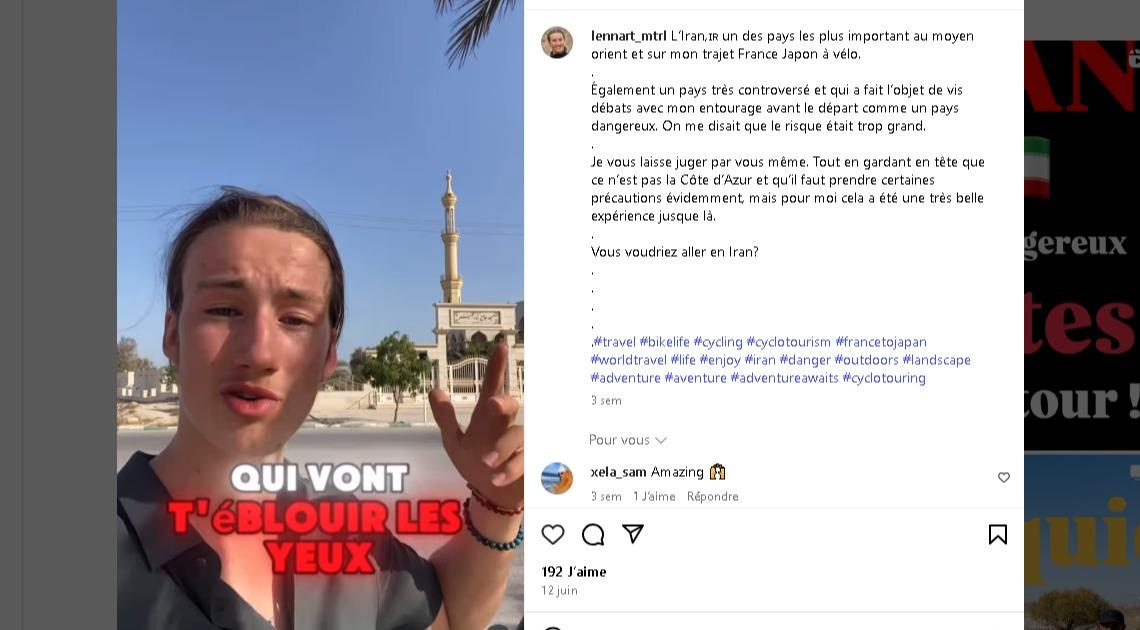Open xela_sam avatar picture
The image size is (1140, 630).
(557, 478)
